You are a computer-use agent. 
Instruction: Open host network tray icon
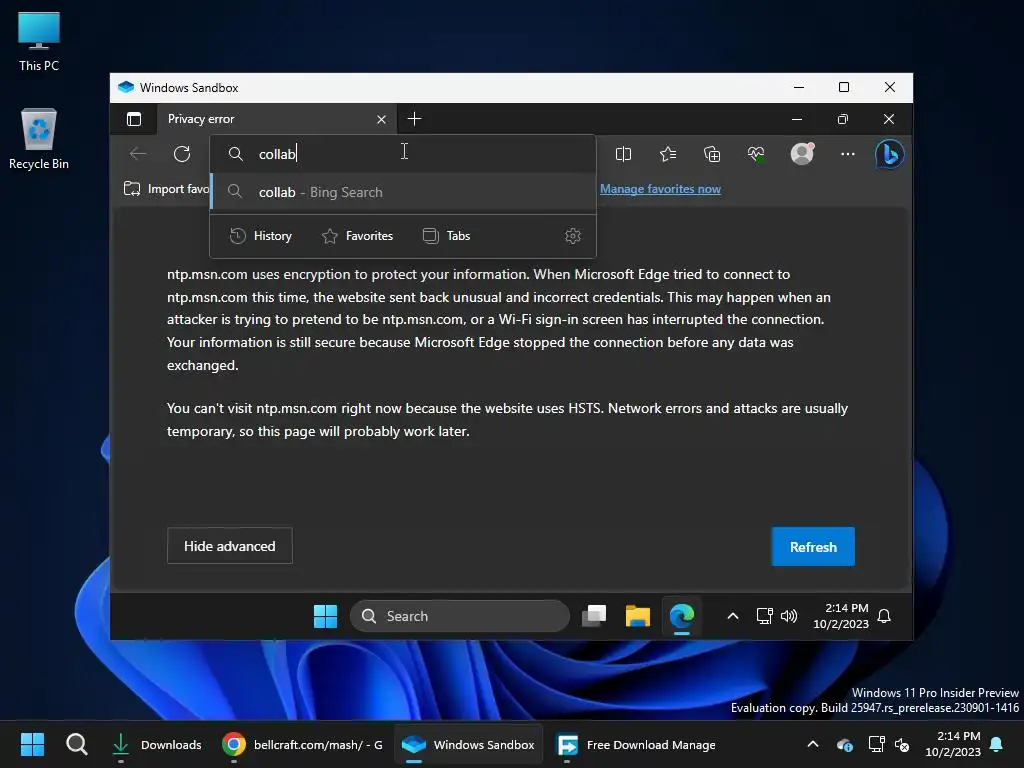(876, 744)
